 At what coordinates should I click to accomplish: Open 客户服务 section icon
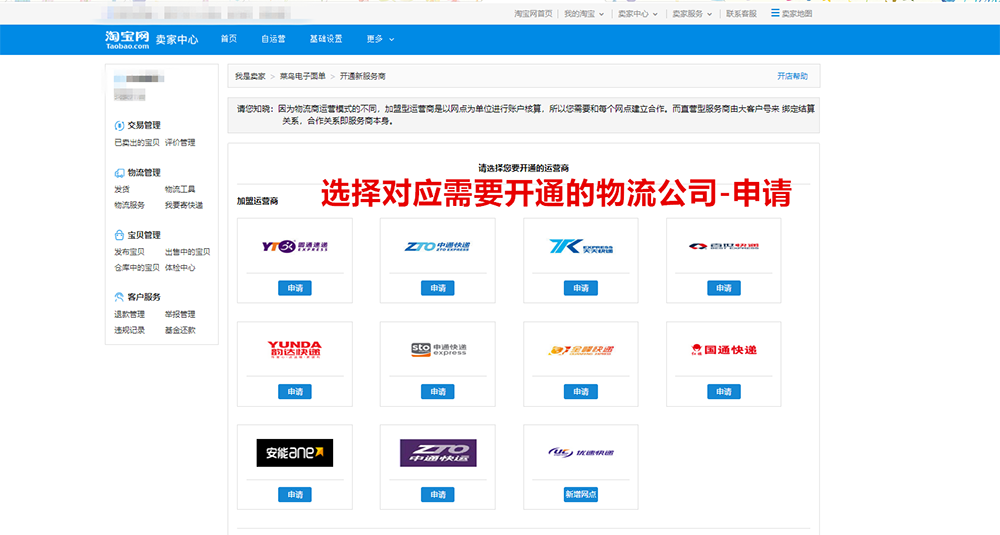tap(119, 297)
